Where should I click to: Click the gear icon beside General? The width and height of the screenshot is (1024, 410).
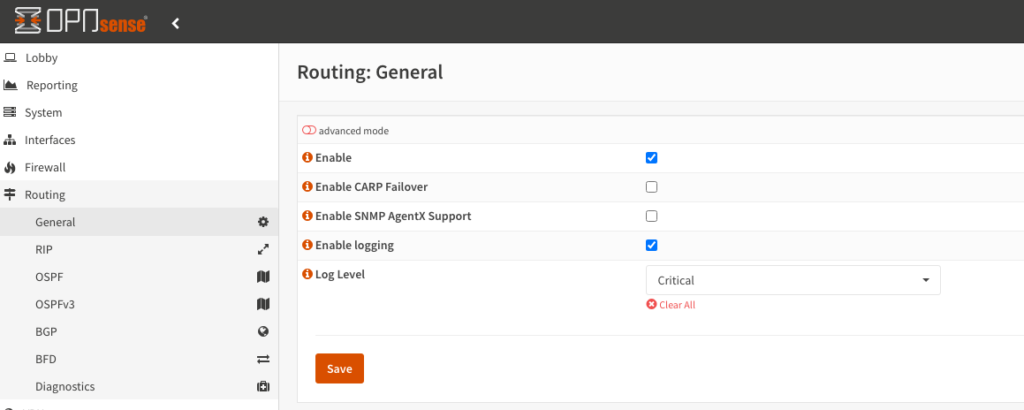[x=263, y=222]
